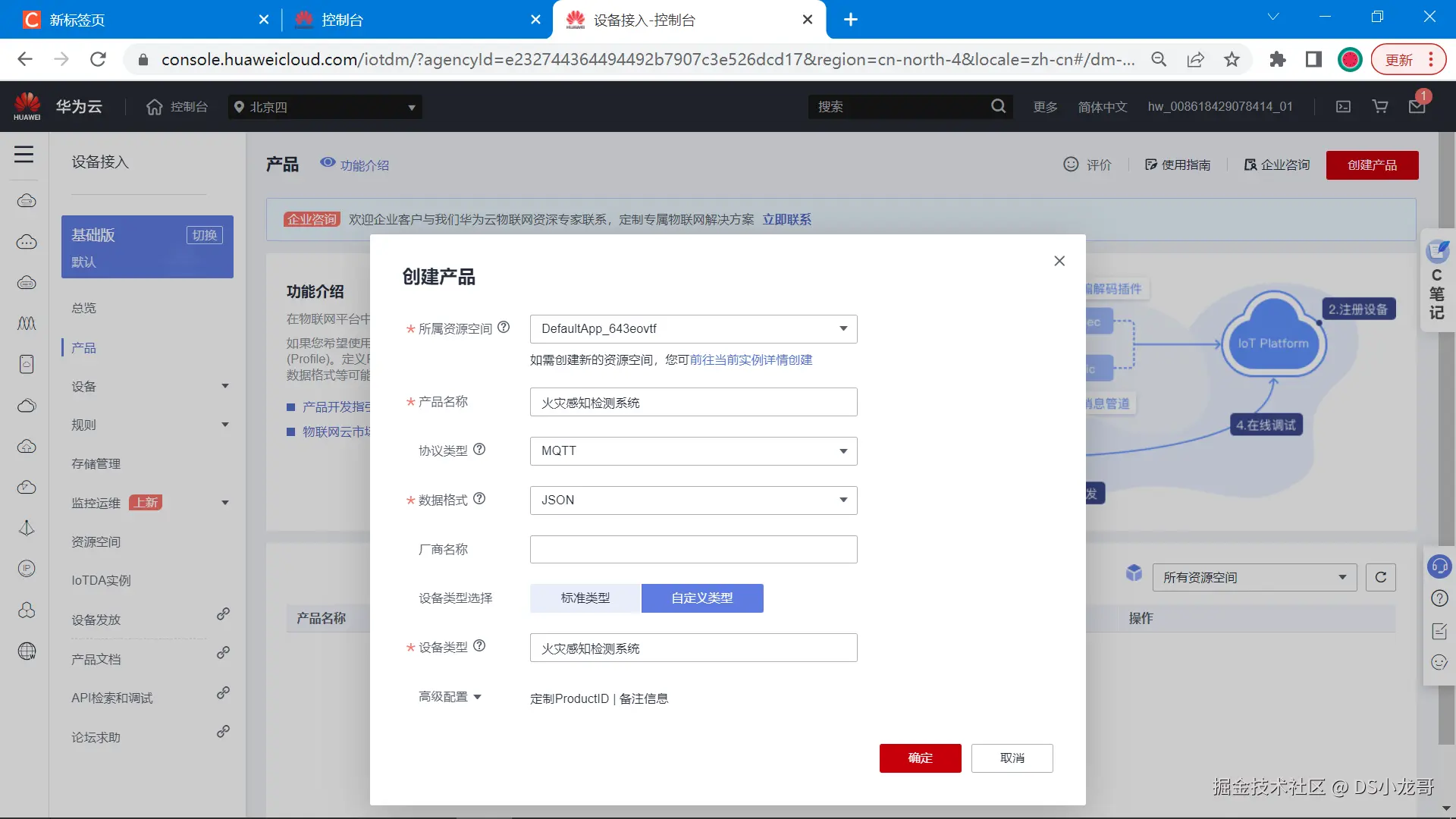Viewport: 1456px width, 819px height.
Task: Click help icon next to 设备类型
Action: pyautogui.click(x=479, y=646)
